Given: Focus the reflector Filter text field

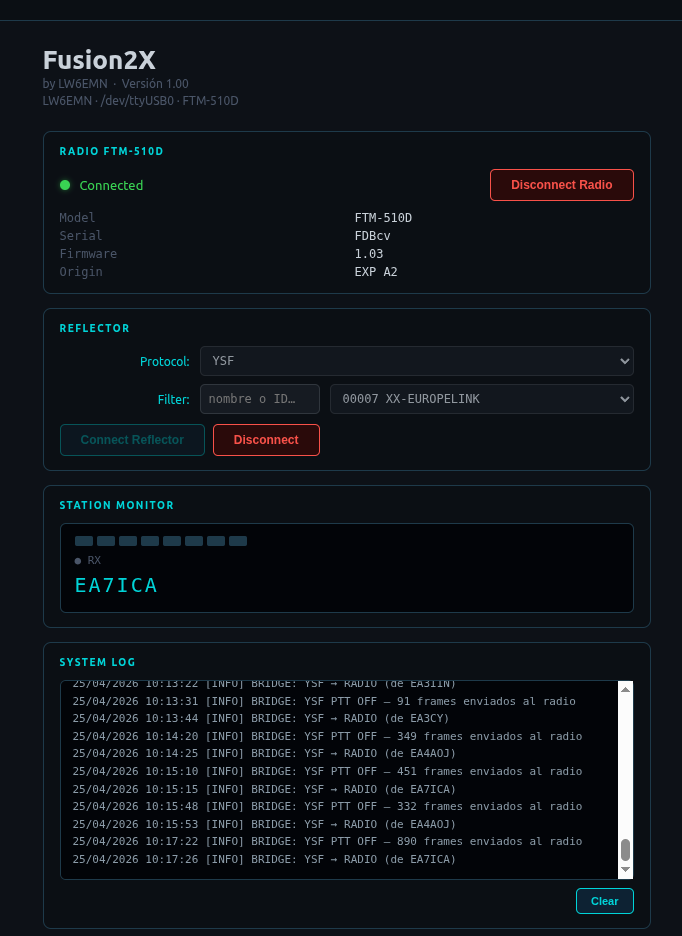Looking at the screenshot, I should point(260,399).
